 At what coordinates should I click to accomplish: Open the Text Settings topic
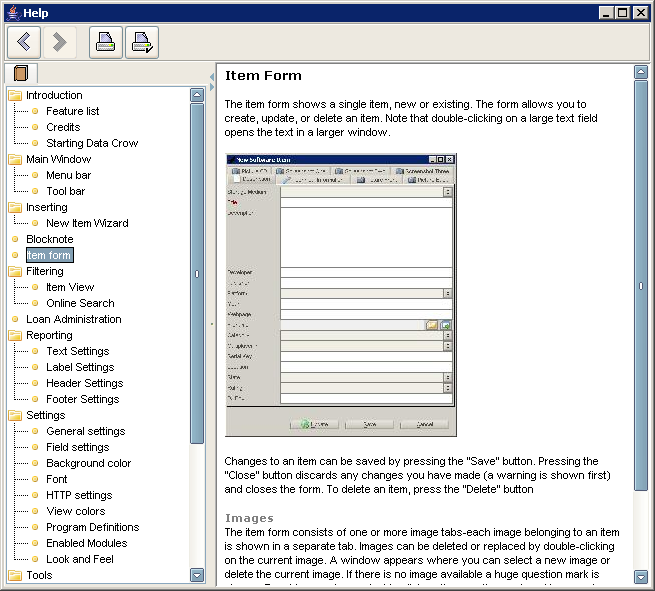point(78,351)
